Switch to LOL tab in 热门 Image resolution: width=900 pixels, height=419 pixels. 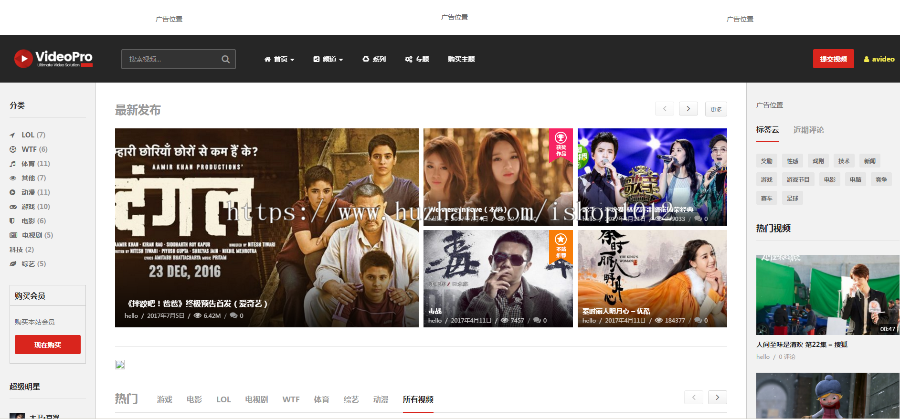click(223, 399)
